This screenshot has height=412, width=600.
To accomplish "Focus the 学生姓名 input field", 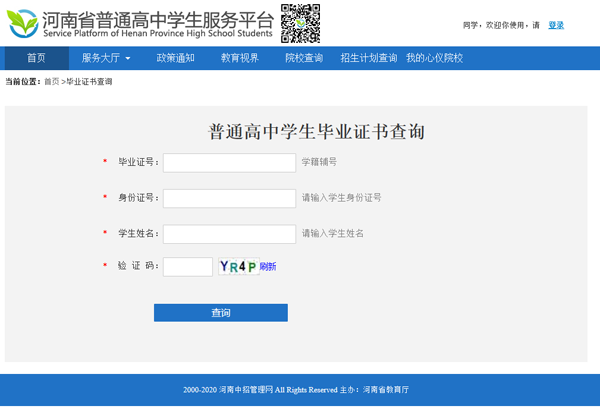I will (x=229, y=234).
